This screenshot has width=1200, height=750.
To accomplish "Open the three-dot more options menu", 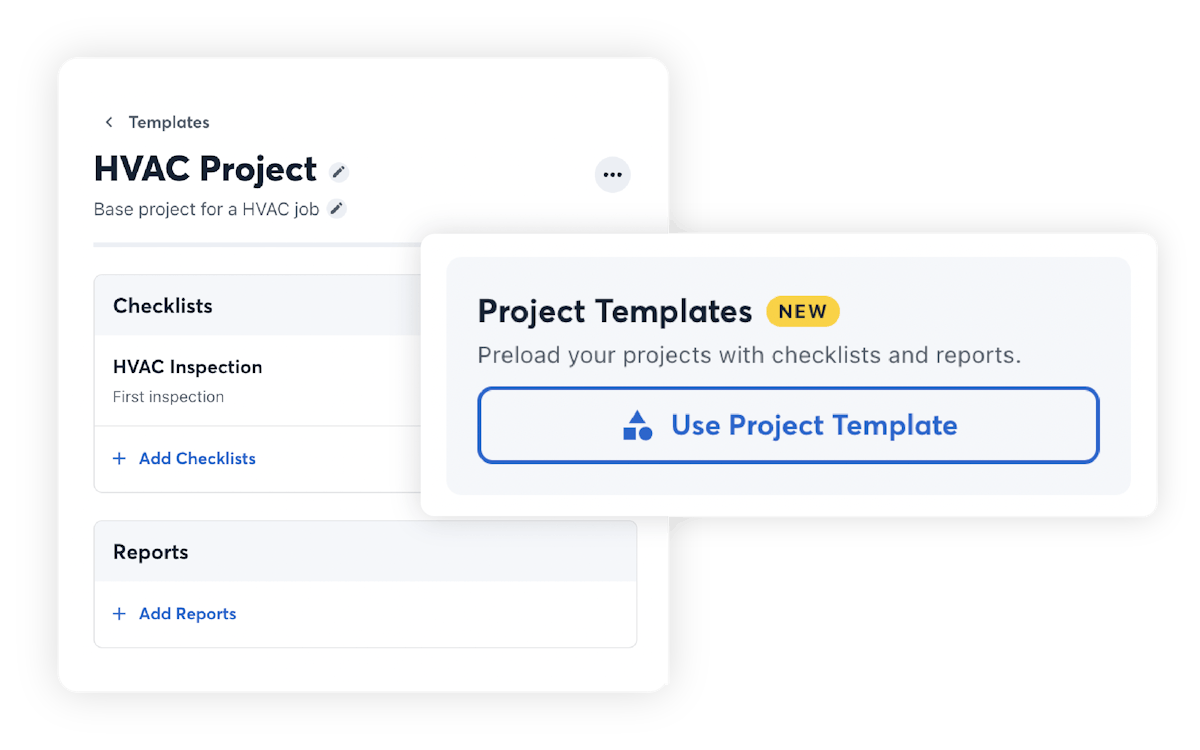I will tap(613, 175).
